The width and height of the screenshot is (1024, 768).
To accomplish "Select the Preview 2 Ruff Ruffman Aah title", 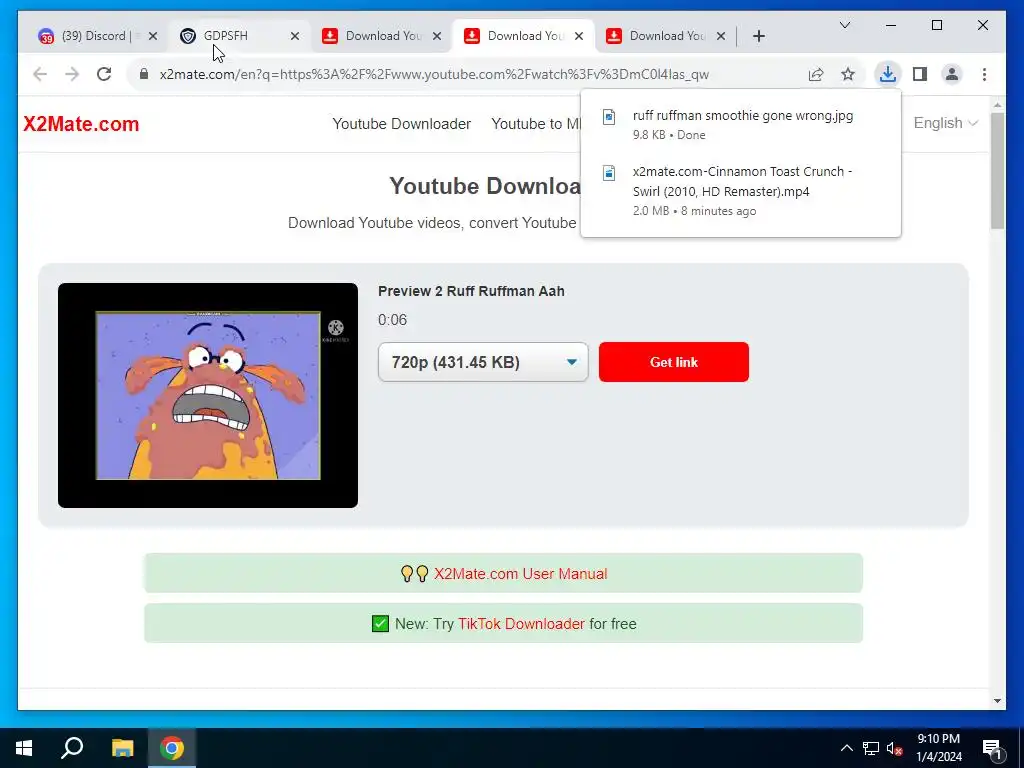I will (471, 291).
